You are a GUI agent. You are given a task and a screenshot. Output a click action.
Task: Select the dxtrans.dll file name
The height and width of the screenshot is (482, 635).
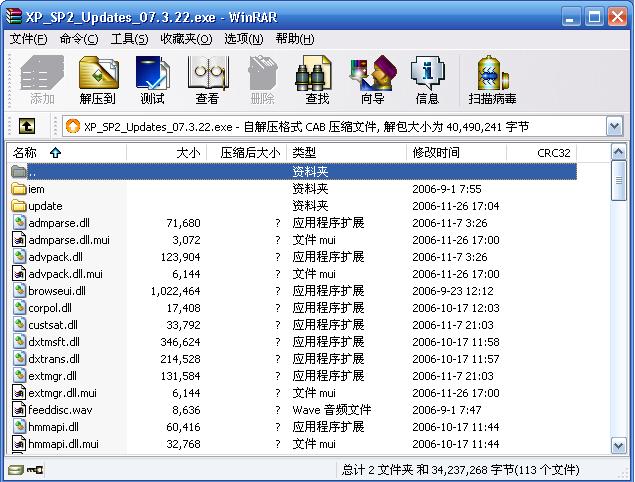click(x=54, y=359)
